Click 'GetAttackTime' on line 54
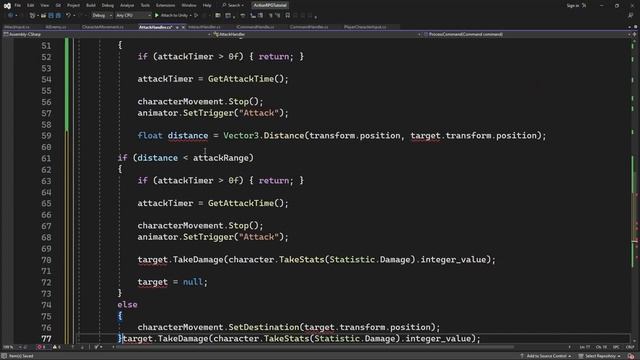Image resolution: width=640 pixels, height=360 pixels. [x=241, y=79]
